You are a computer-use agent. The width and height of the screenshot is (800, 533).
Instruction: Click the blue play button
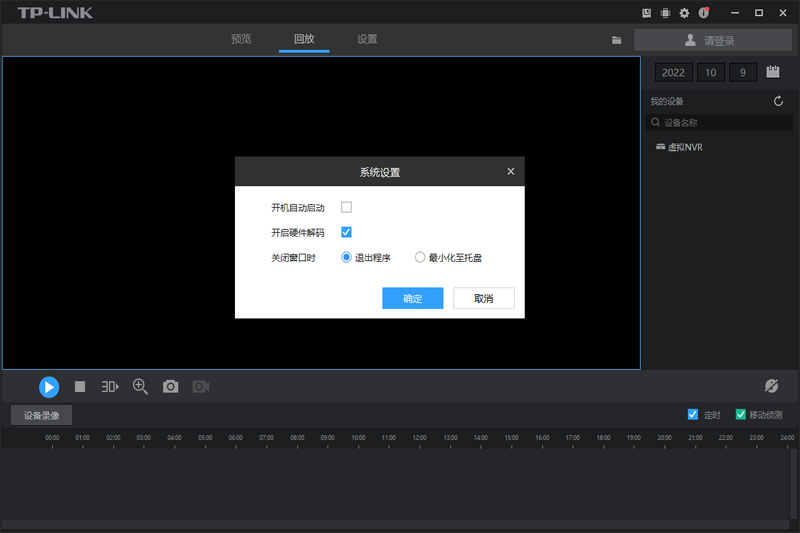(49, 386)
